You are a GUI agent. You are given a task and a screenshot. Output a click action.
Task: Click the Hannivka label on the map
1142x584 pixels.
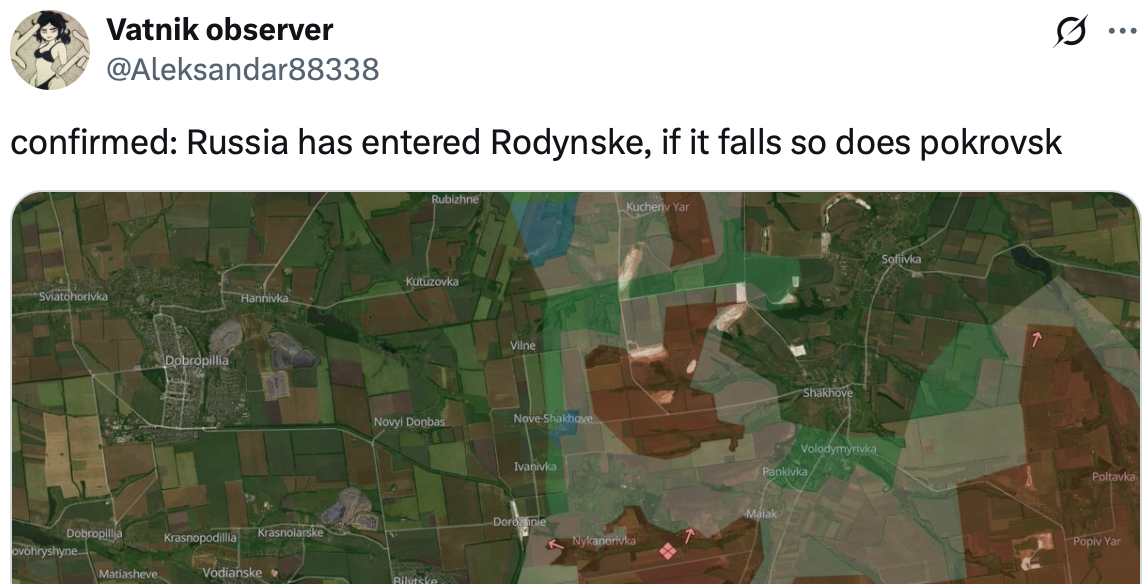click(264, 298)
